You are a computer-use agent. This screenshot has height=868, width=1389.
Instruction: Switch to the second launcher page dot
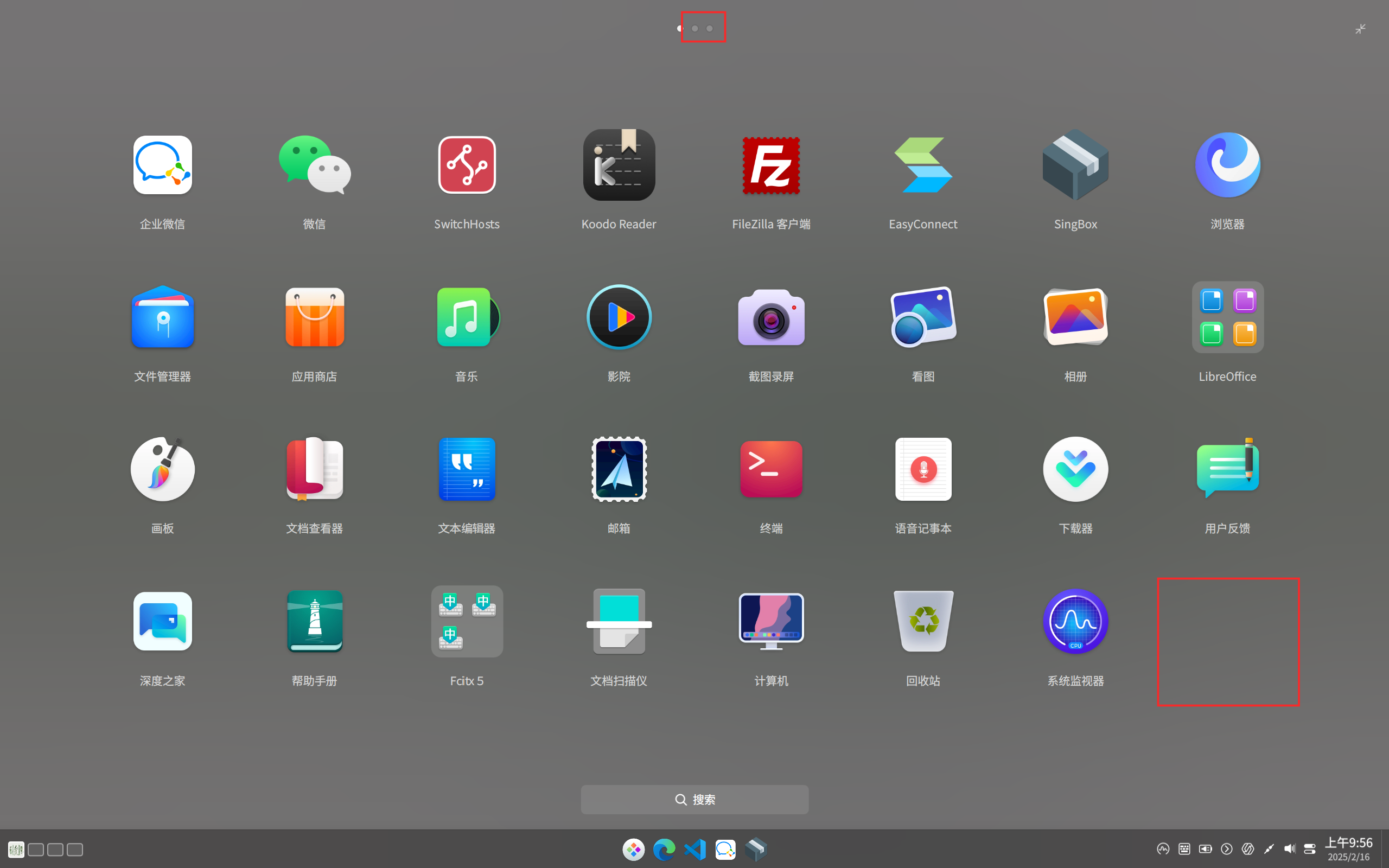click(x=694, y=28)
